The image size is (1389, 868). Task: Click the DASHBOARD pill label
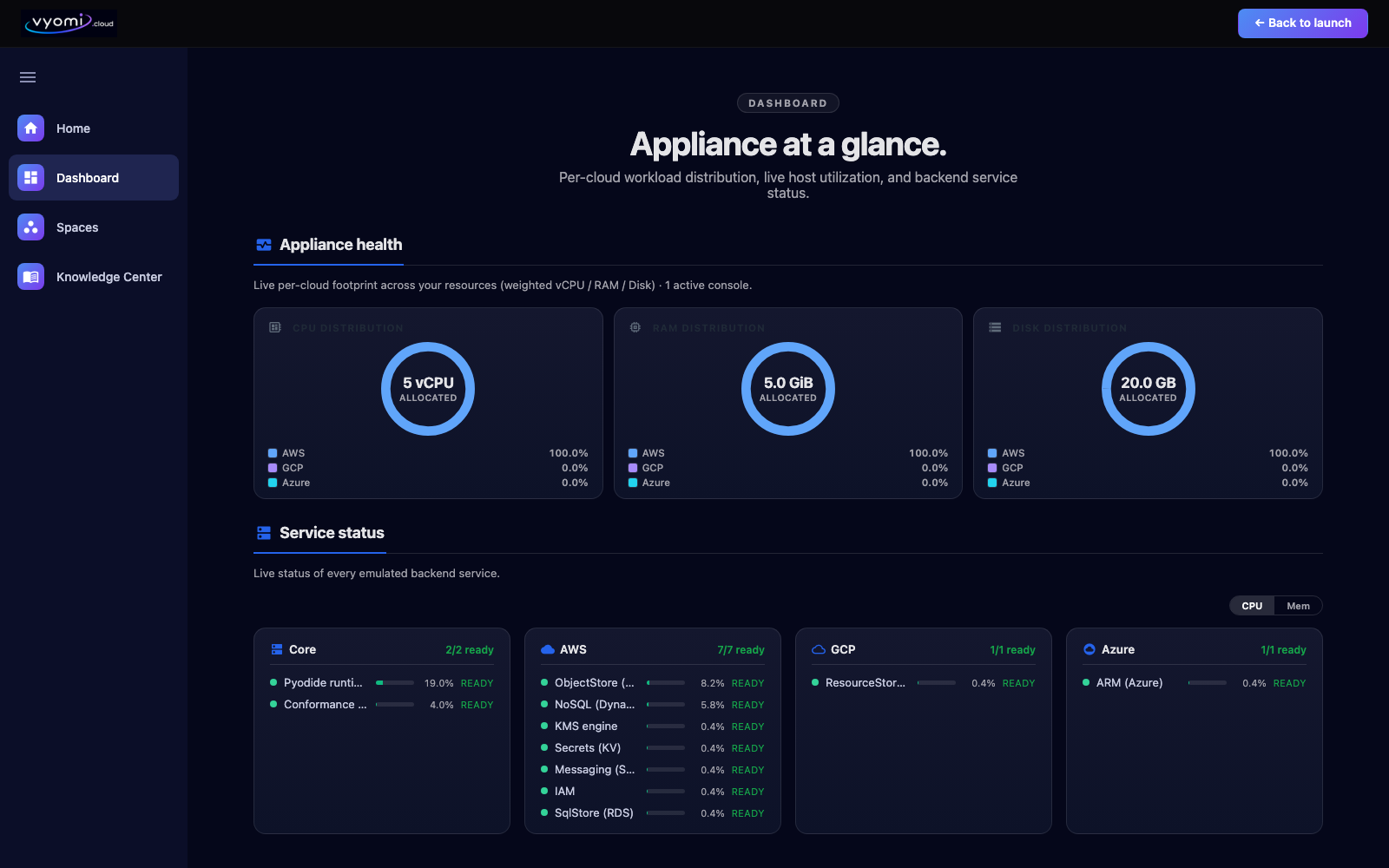(x=788, y=103)
